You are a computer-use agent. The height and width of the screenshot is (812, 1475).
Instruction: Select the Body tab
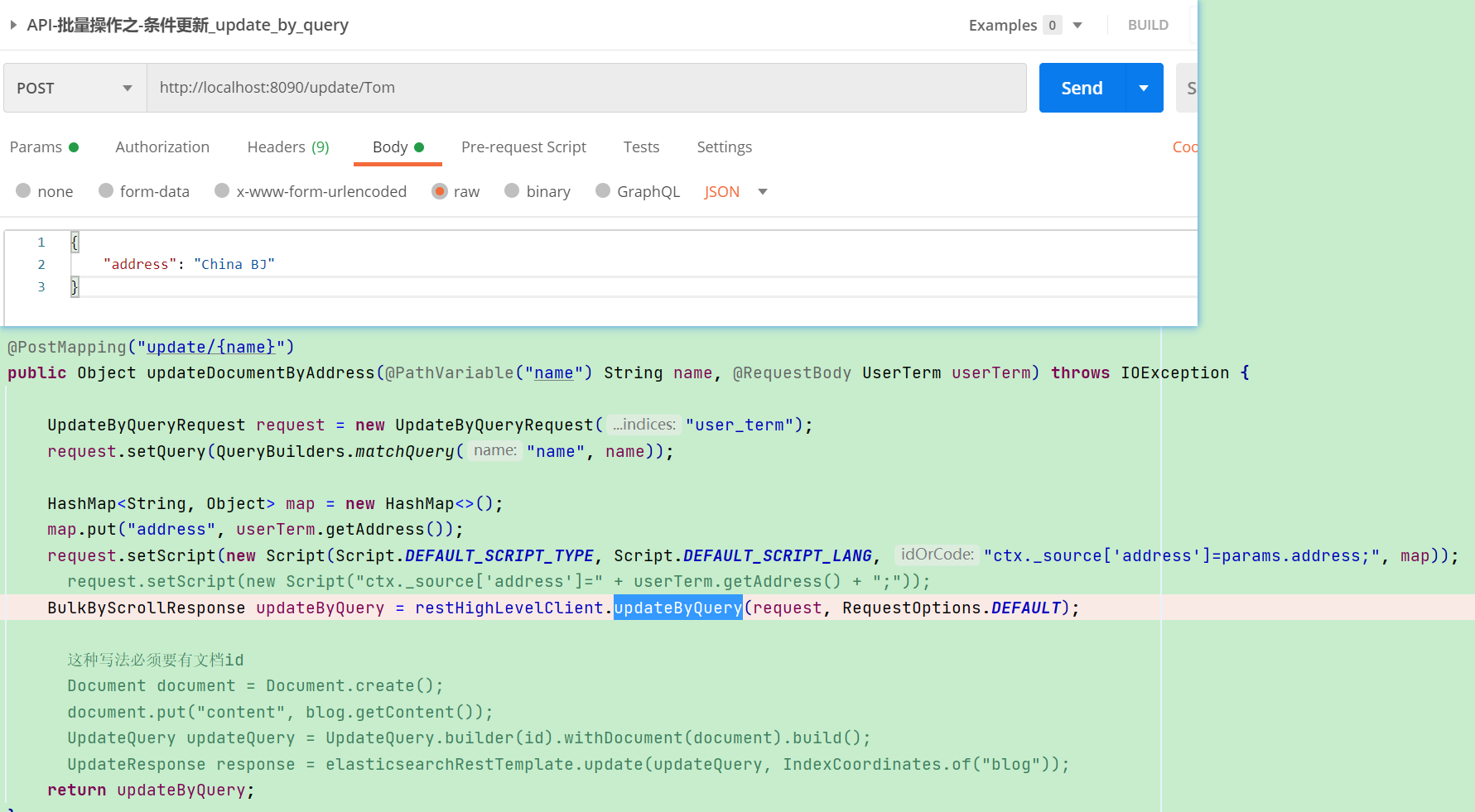pyautogui.click(x=398, y=147)
